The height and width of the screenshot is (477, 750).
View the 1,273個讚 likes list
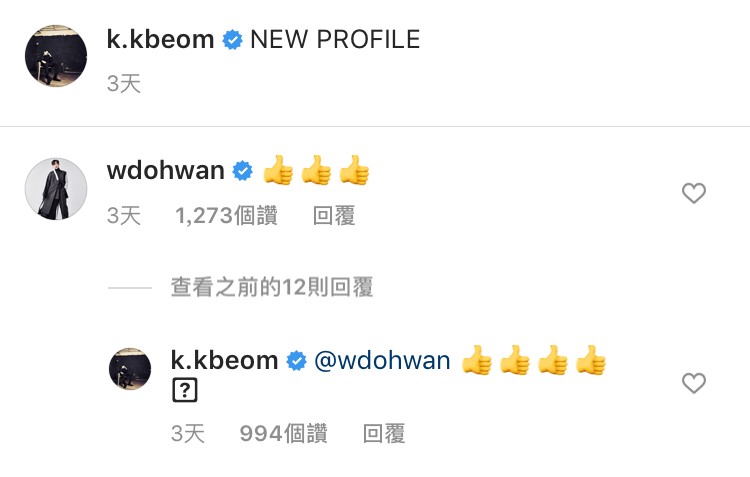226,215
